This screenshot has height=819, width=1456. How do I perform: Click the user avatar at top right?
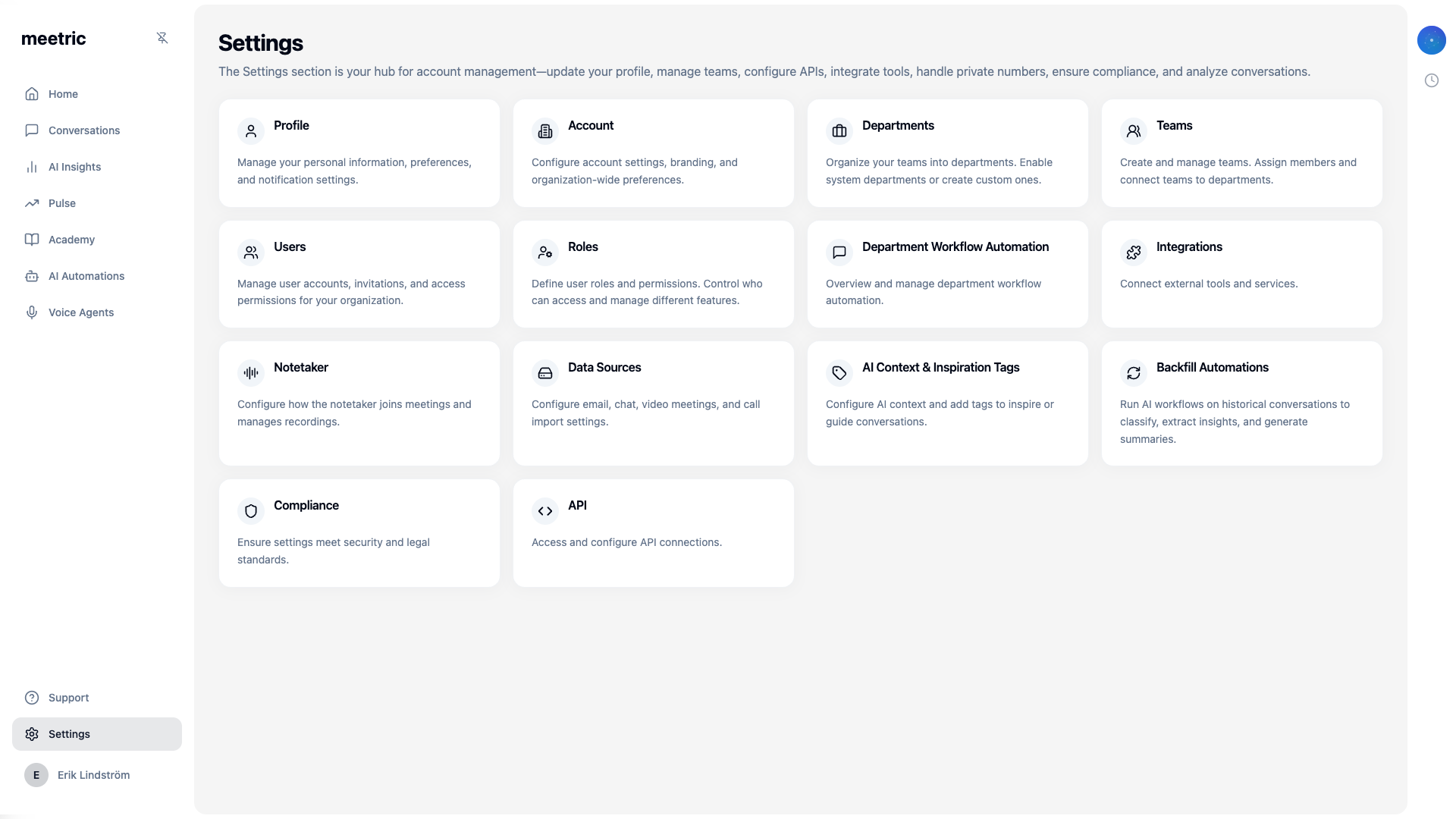pyautogui.click(x=1432, y=40)
